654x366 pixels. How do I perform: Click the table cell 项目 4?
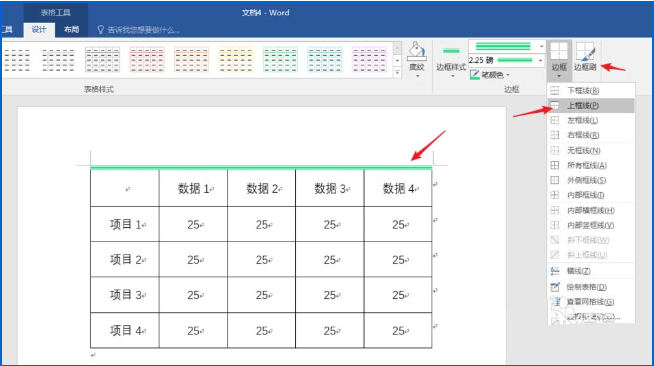coord(125,331)
